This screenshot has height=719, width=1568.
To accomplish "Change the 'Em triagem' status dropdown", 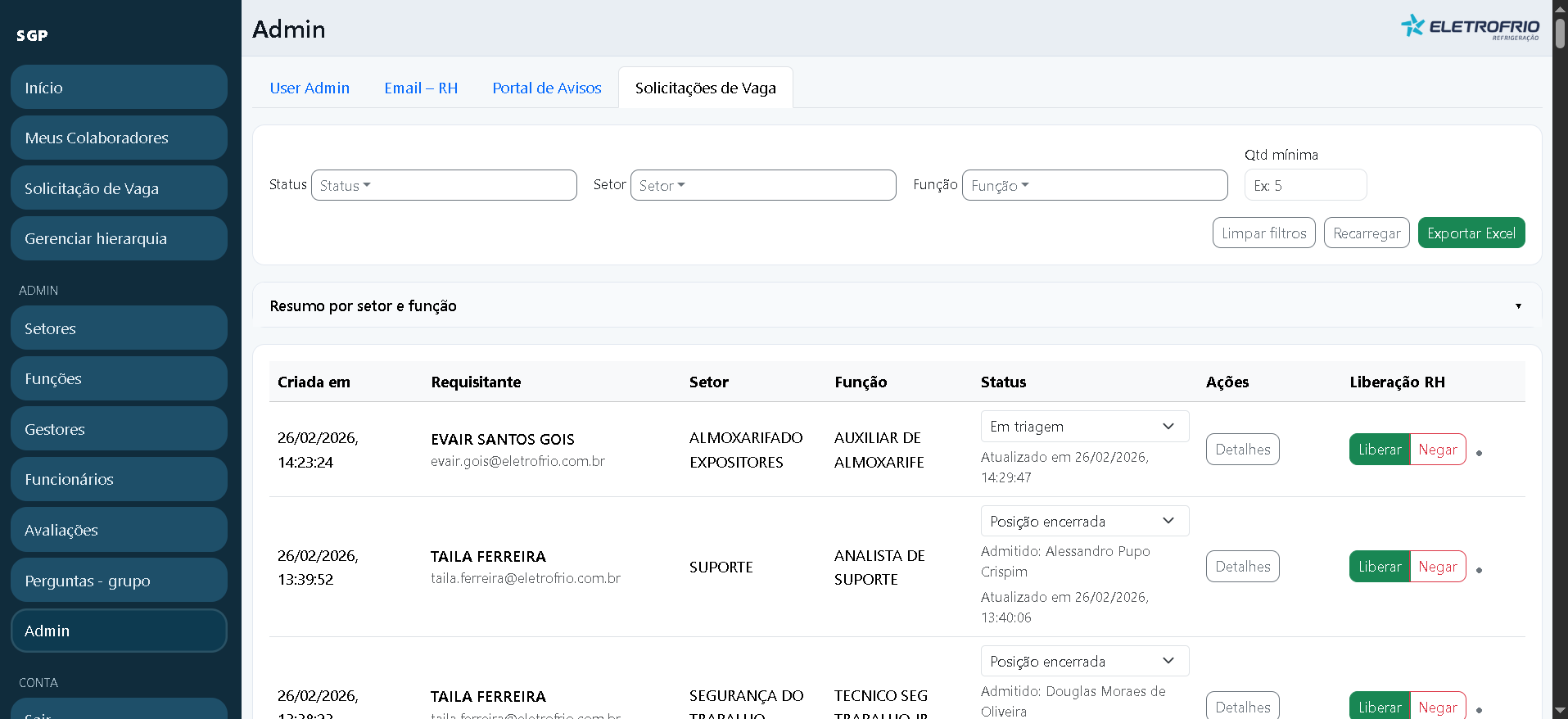I will click(x=1084, y=427).
